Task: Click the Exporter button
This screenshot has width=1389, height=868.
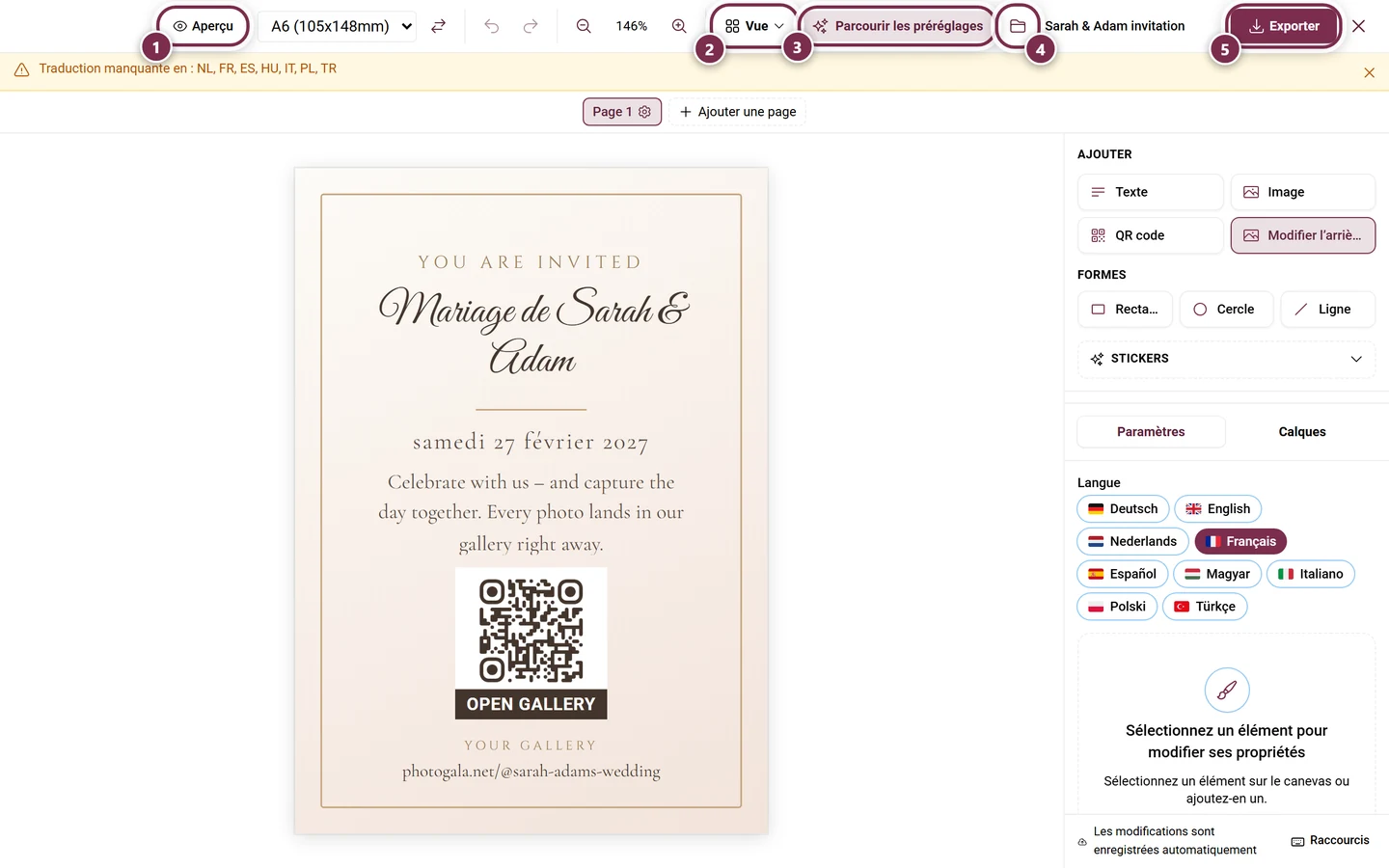Action: [x=1284, y=26]
